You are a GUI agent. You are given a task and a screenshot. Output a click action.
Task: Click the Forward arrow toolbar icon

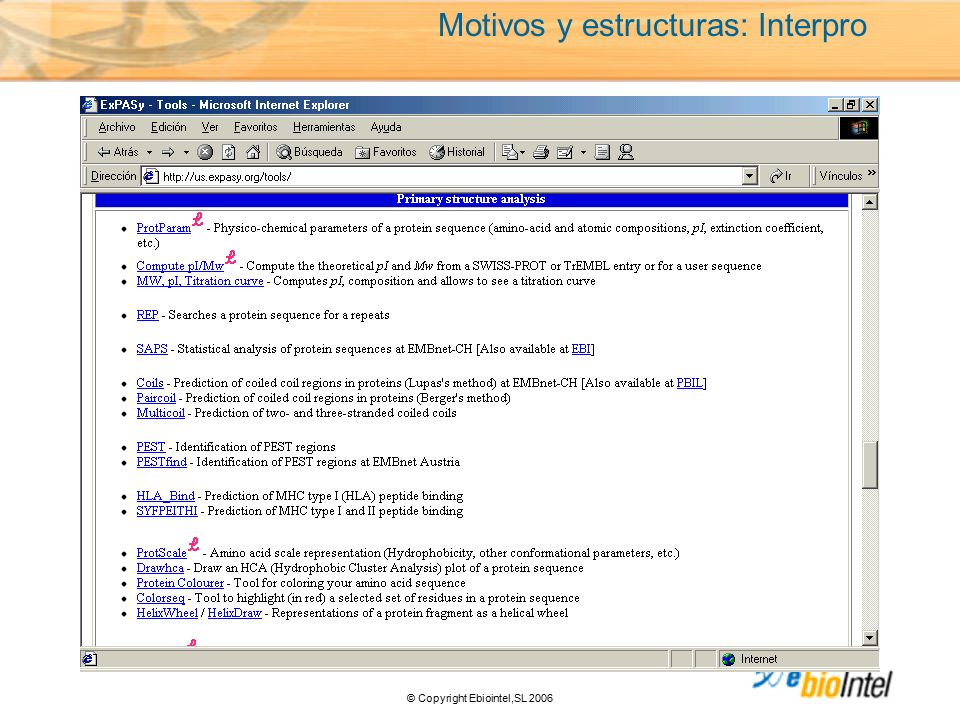[168, 152]
